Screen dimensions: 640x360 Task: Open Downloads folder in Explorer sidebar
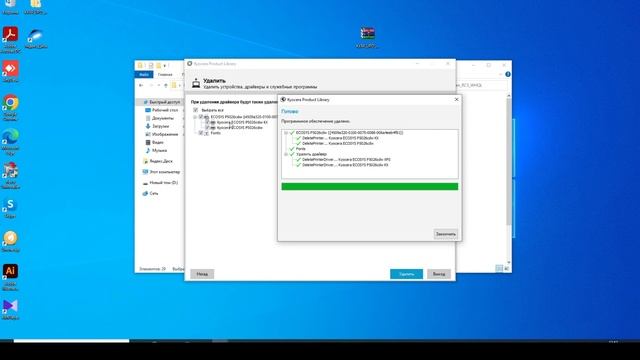click(x=157, y=126)
